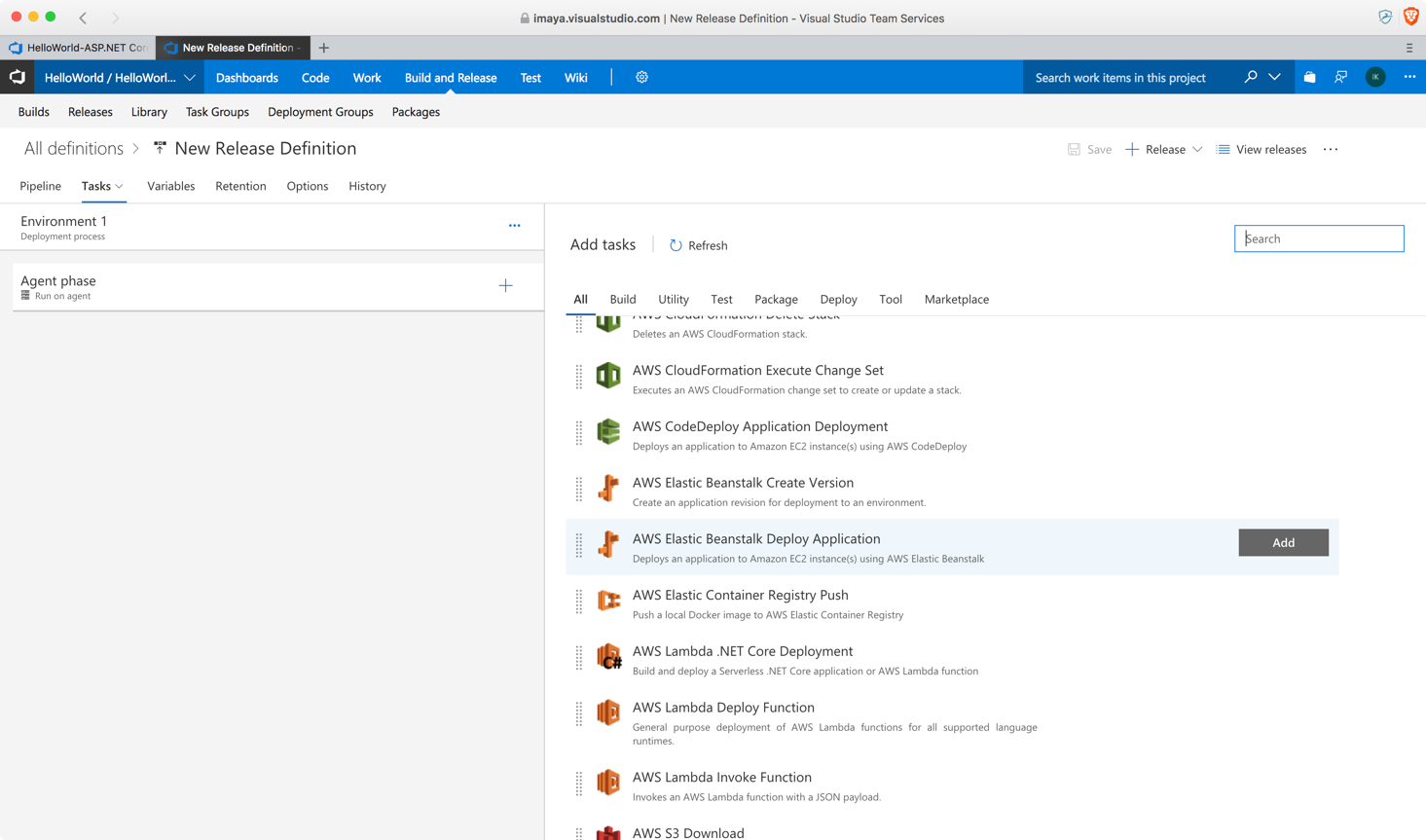The height and width of the screenshot is (840, 1426).
Task: Switch to the Variables tab
Action: point(171,186)
